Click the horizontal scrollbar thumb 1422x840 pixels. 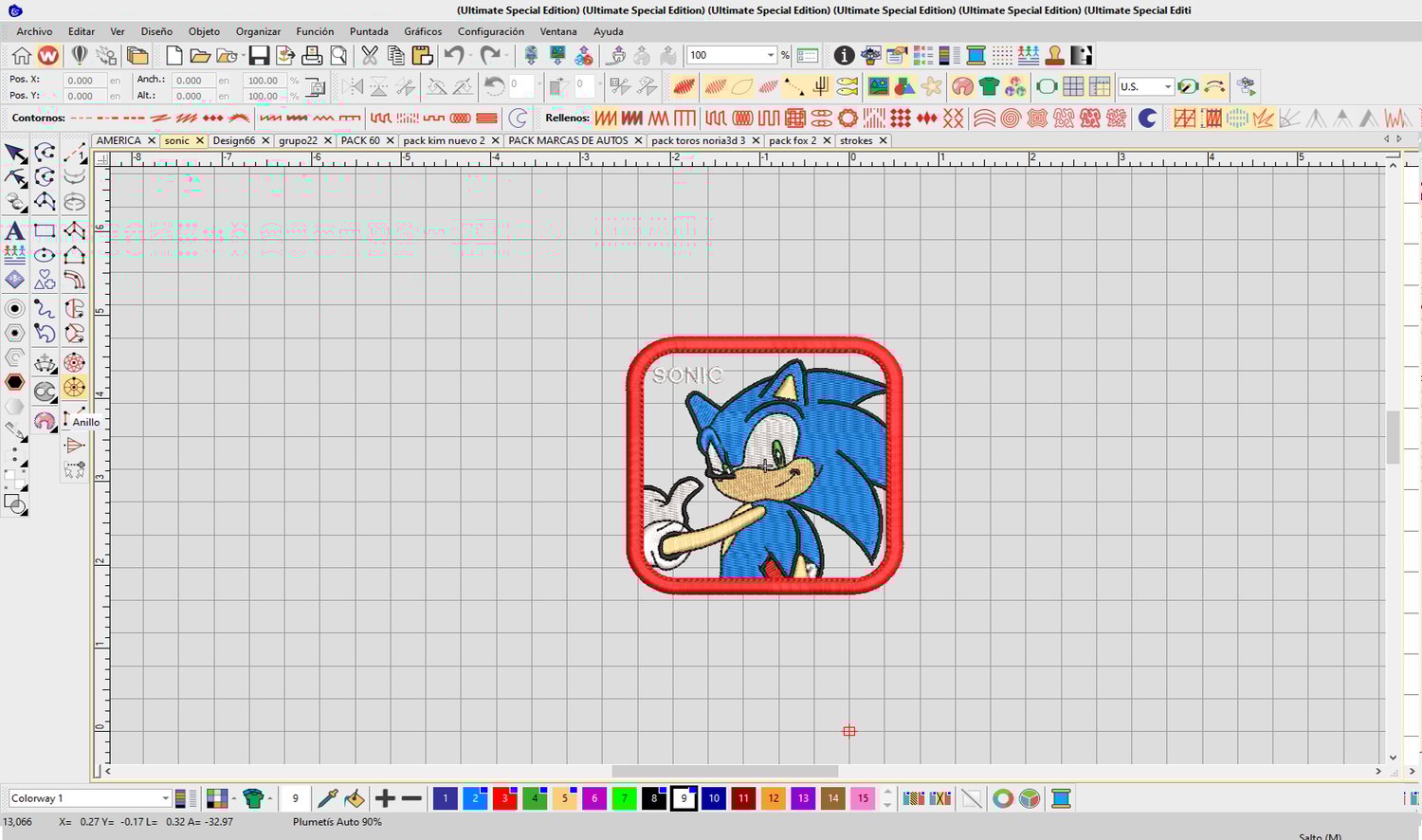[x=725, y=771]
